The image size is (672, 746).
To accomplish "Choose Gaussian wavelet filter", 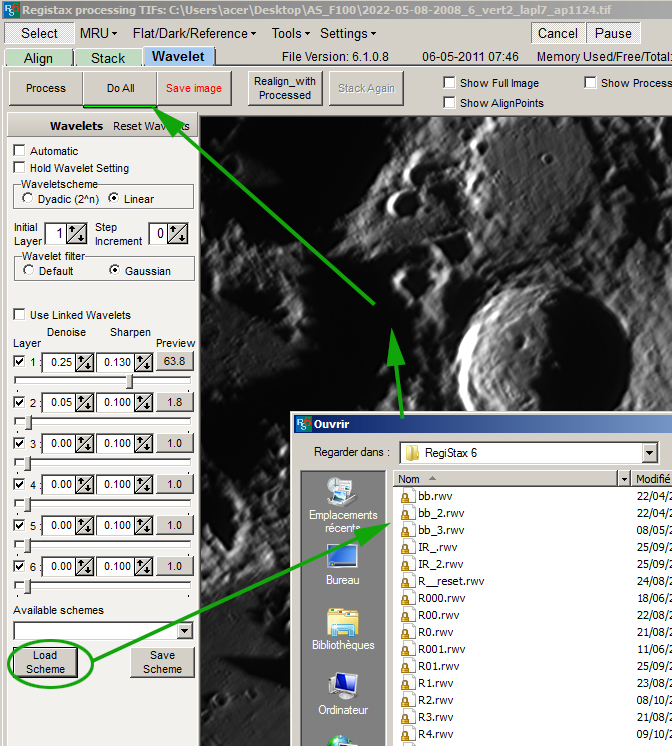I will [114, 270].
